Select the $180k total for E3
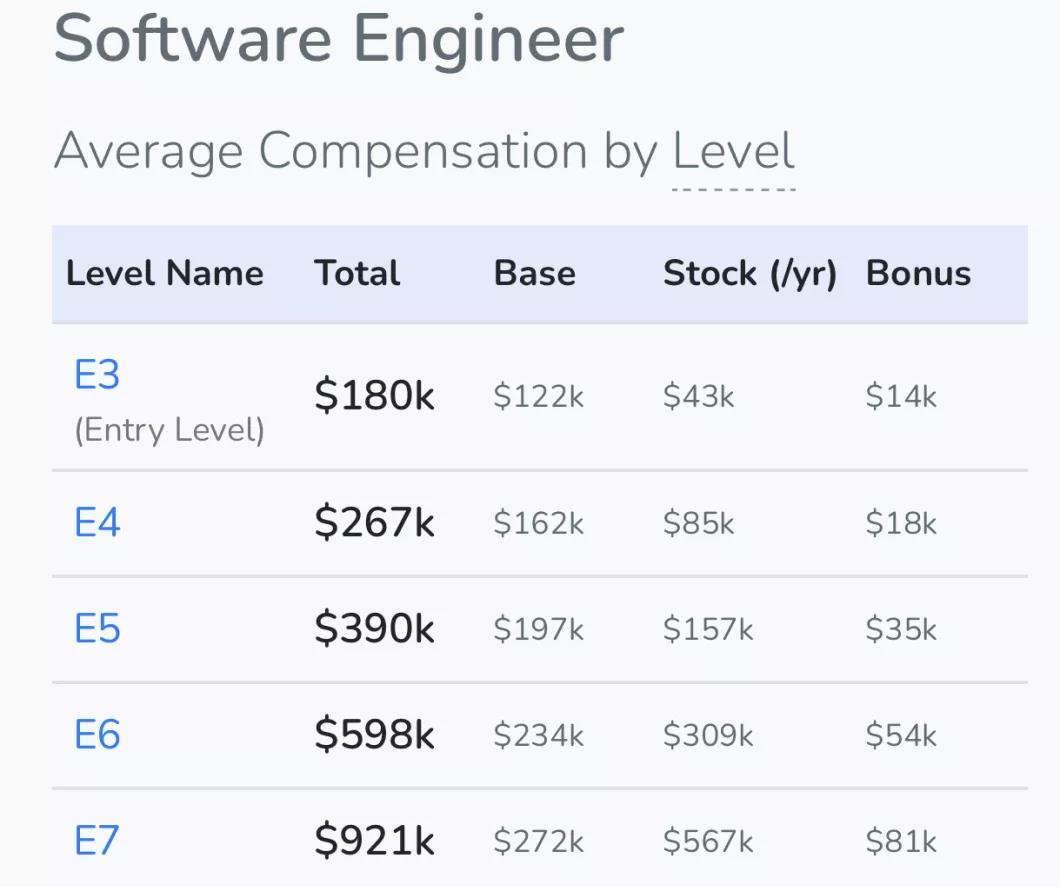This screenshot has width=1060, height=887. point(374,397)
